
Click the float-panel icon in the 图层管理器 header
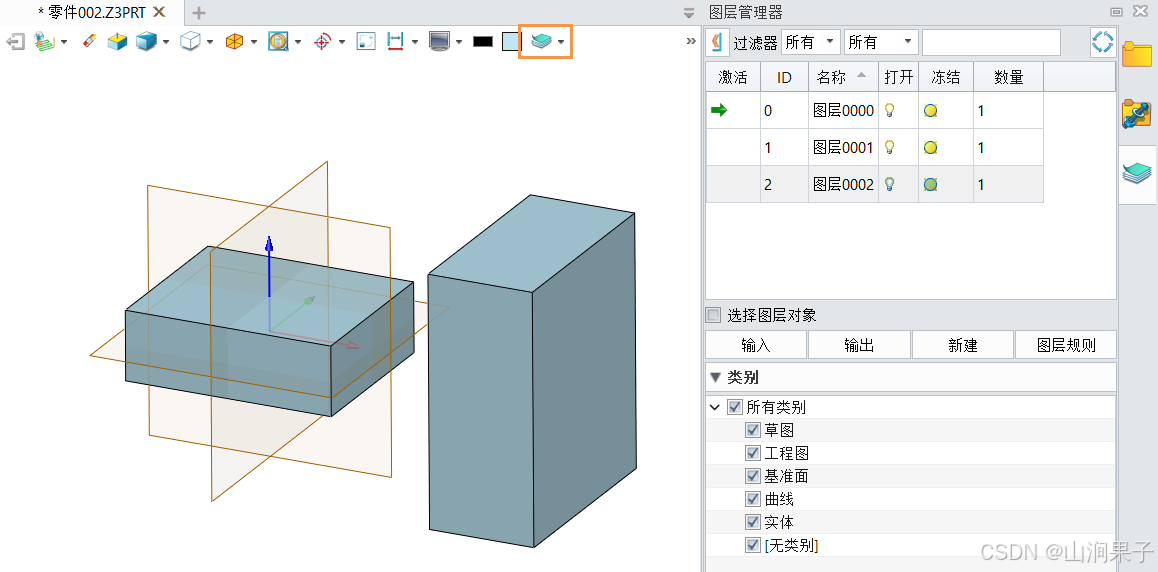1117,12
